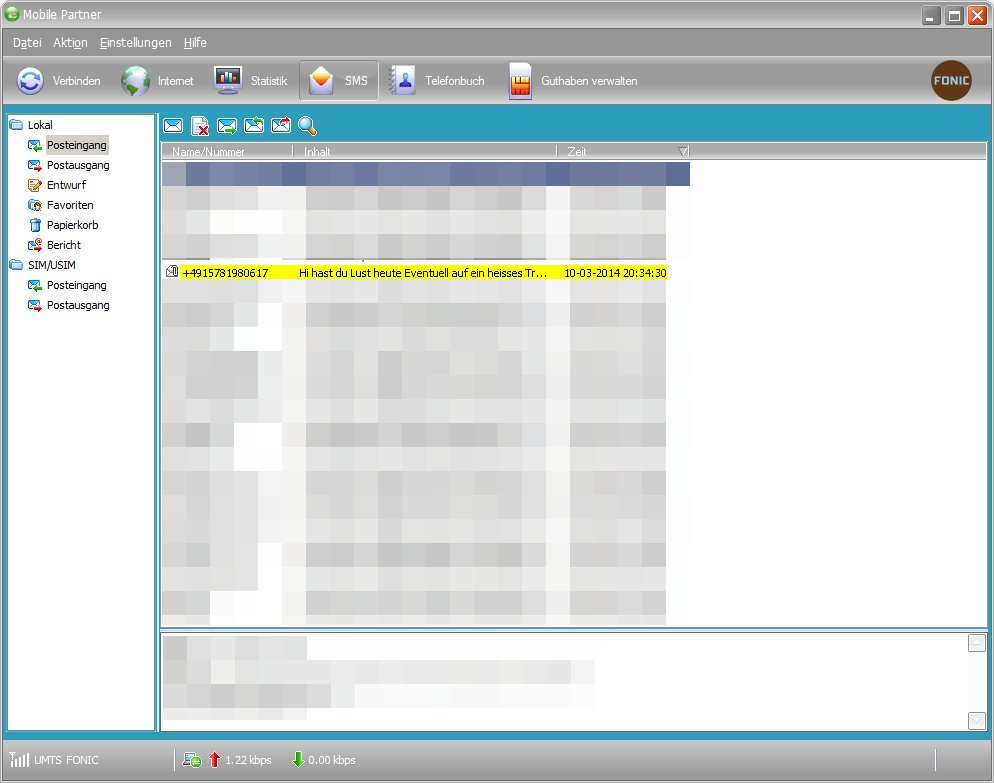The image size is (994, 783).
Task: Click the FONIC logo
Action: (x=950, y=81)
